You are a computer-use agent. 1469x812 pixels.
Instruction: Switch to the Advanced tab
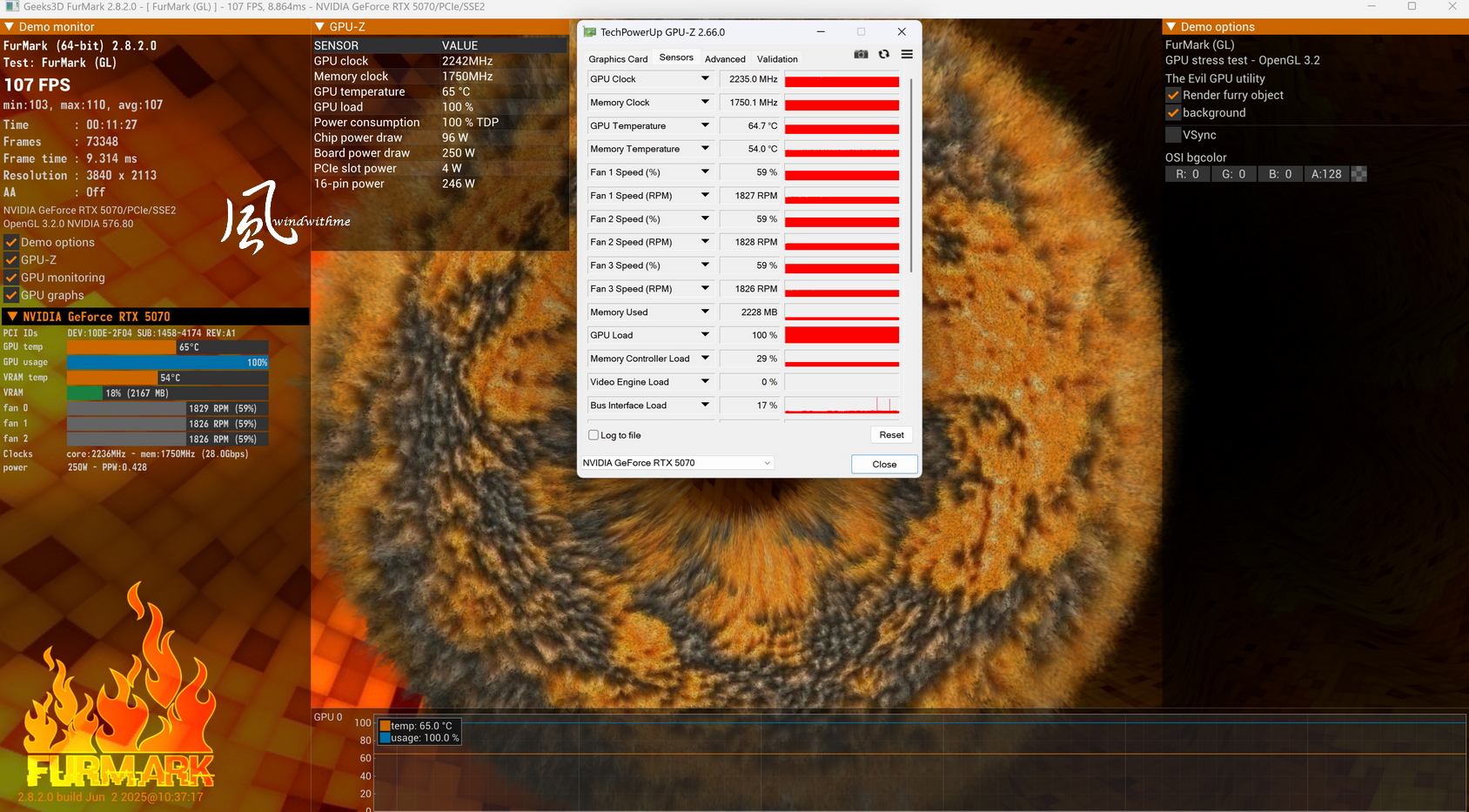(725, 59)
